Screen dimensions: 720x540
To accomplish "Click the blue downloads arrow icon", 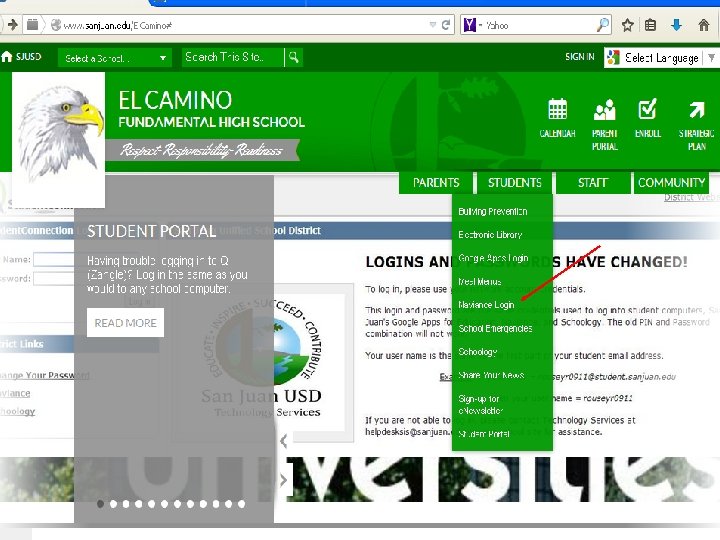I will point(676,25).
